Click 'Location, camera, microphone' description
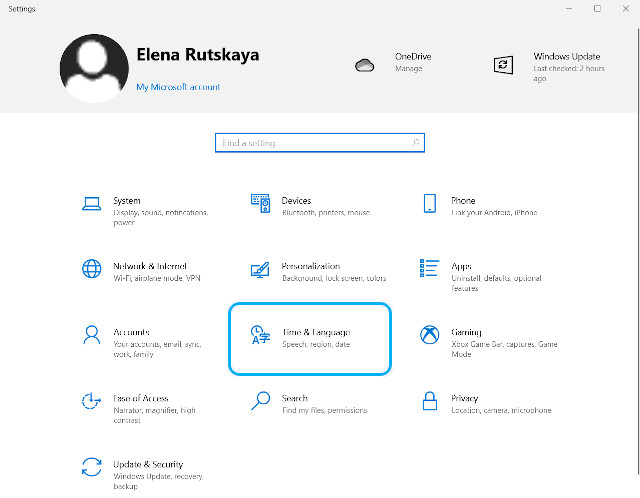This screenshot has height=498, width=640. (501, 410)
